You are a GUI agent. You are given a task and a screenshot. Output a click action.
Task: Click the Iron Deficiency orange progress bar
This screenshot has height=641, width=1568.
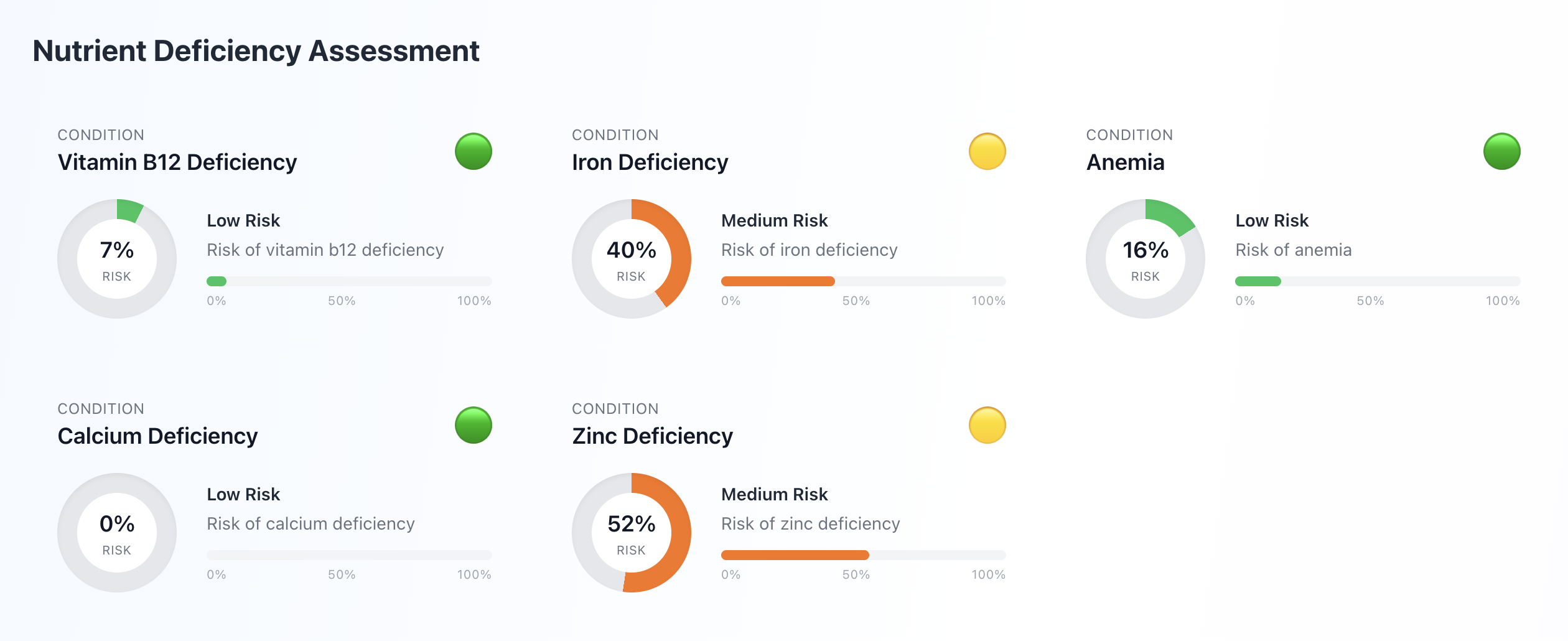point(778,281)
